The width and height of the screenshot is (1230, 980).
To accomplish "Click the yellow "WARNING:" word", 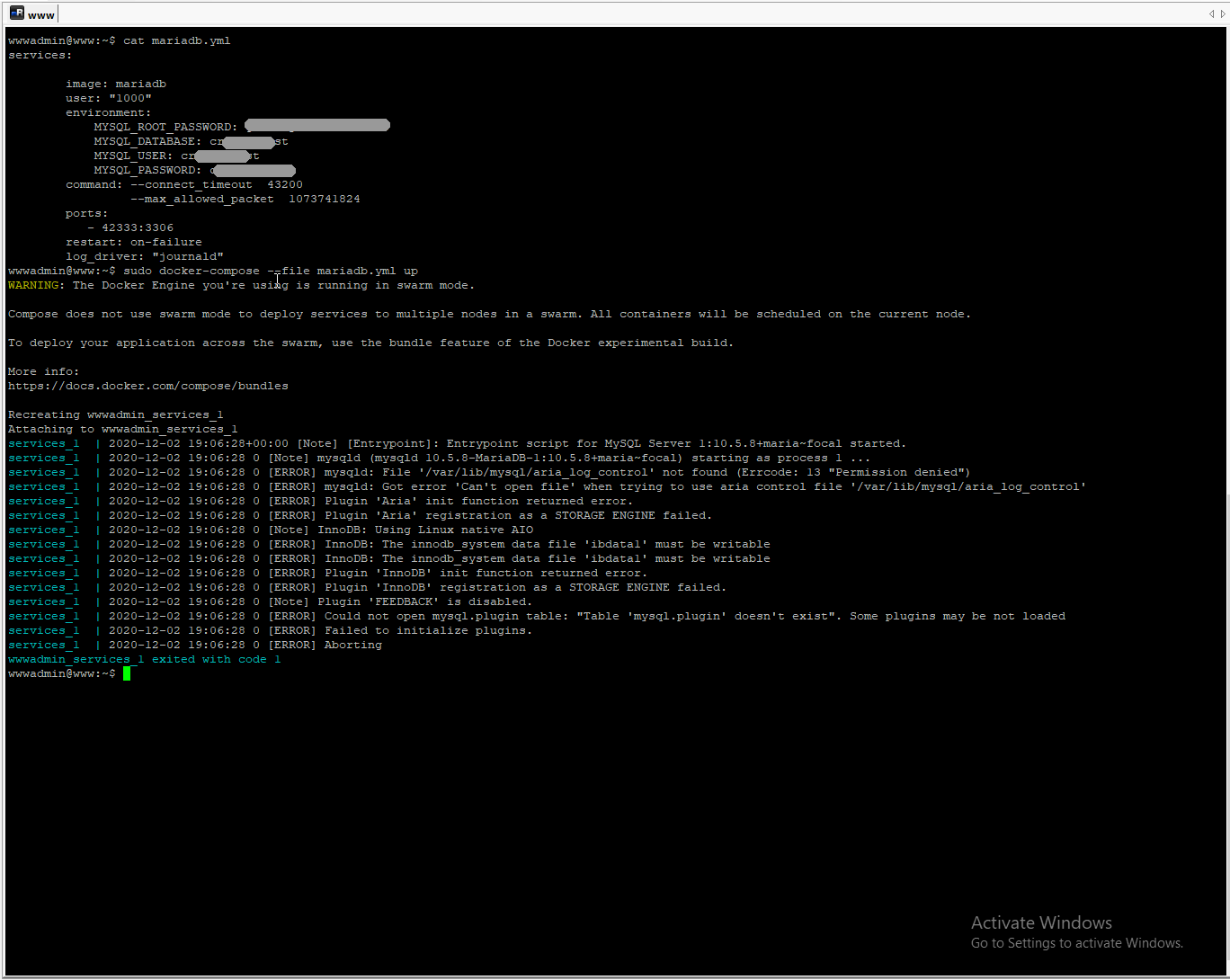I will tap(37, 285).
